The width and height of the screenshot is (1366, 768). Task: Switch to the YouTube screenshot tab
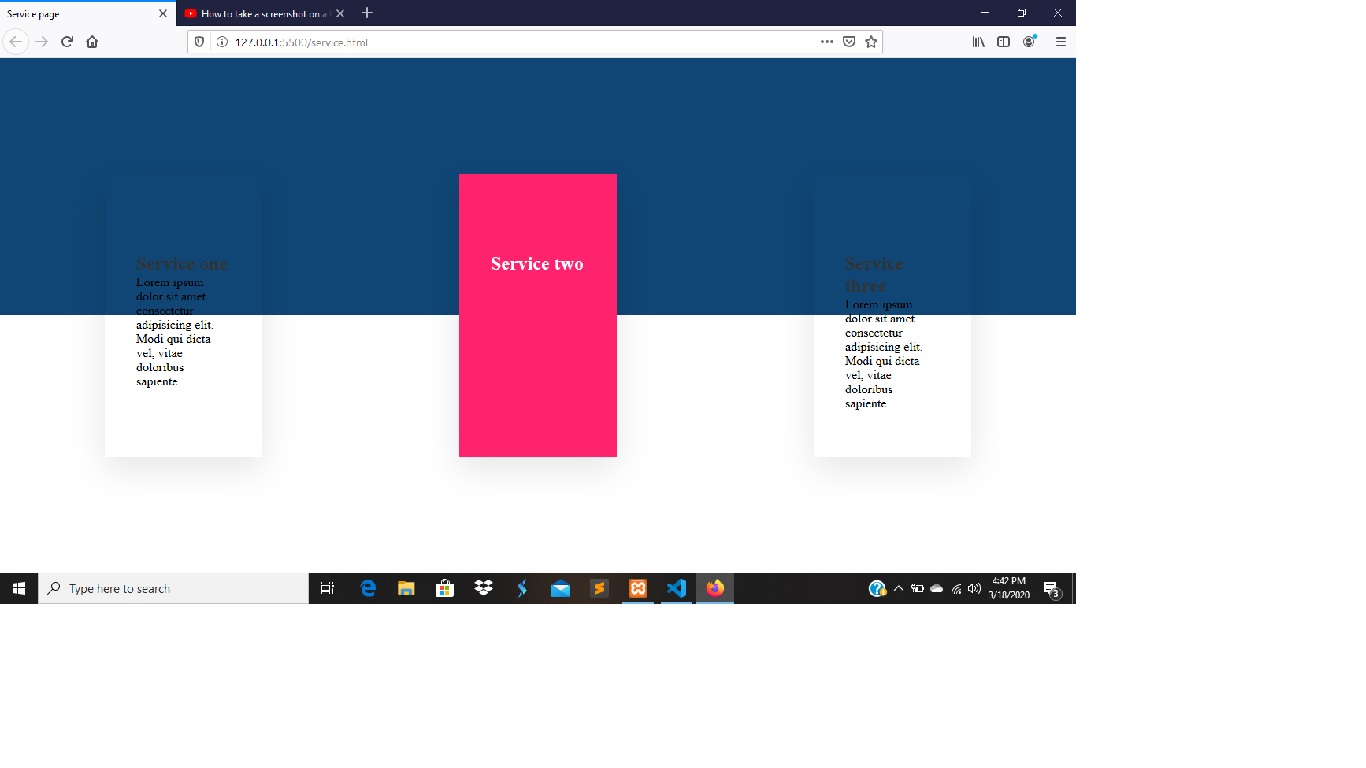[x=258, y=14]
